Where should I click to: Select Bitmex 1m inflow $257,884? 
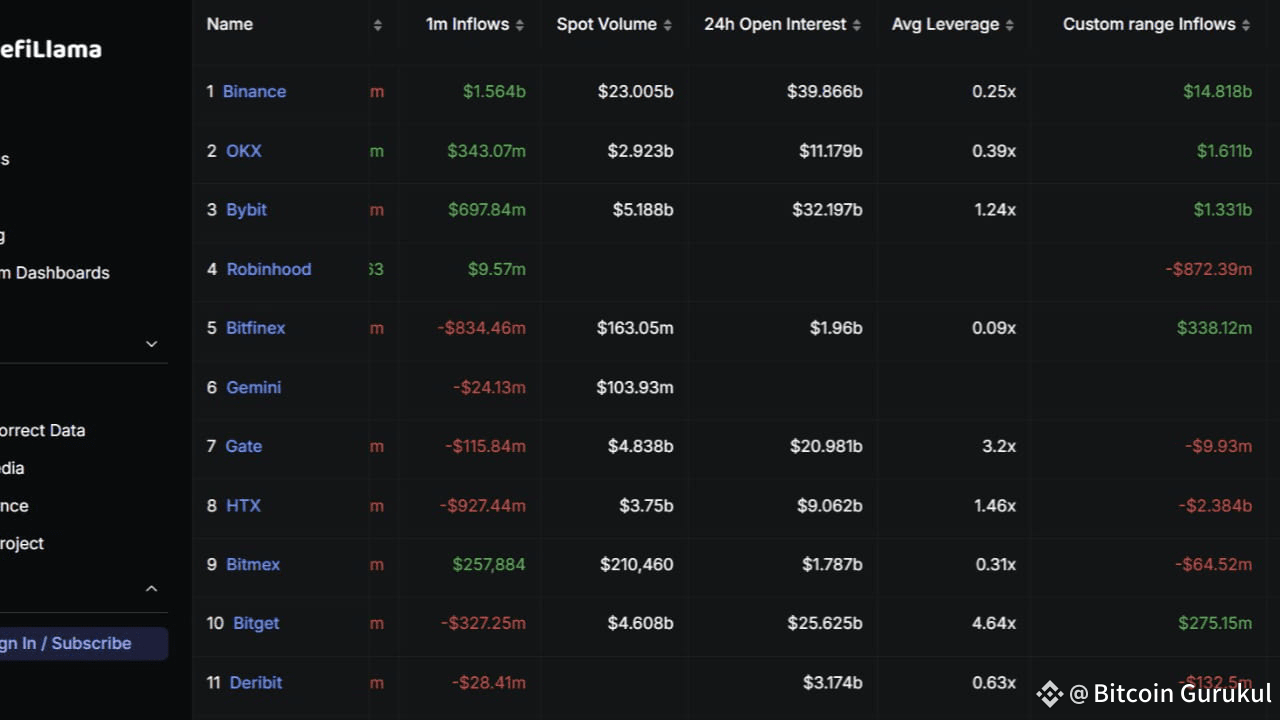489,564
